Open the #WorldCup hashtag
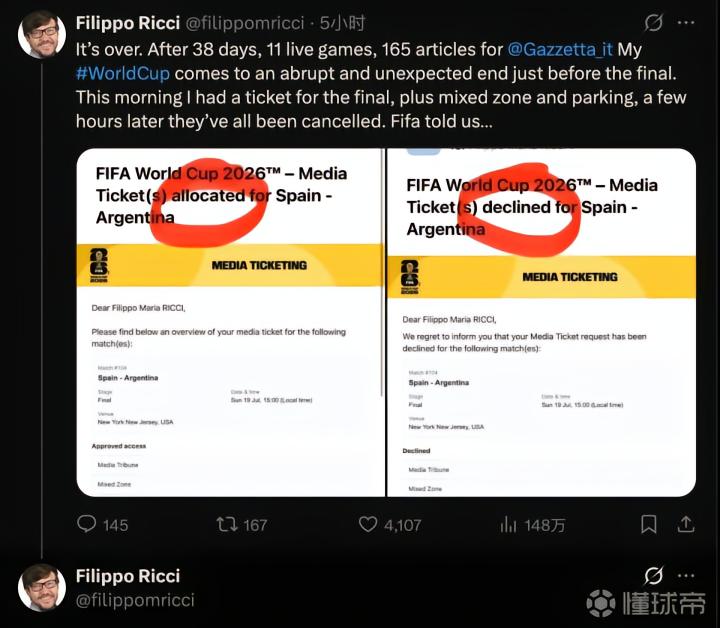The image size is (720, 628). (x=123, y=73)
